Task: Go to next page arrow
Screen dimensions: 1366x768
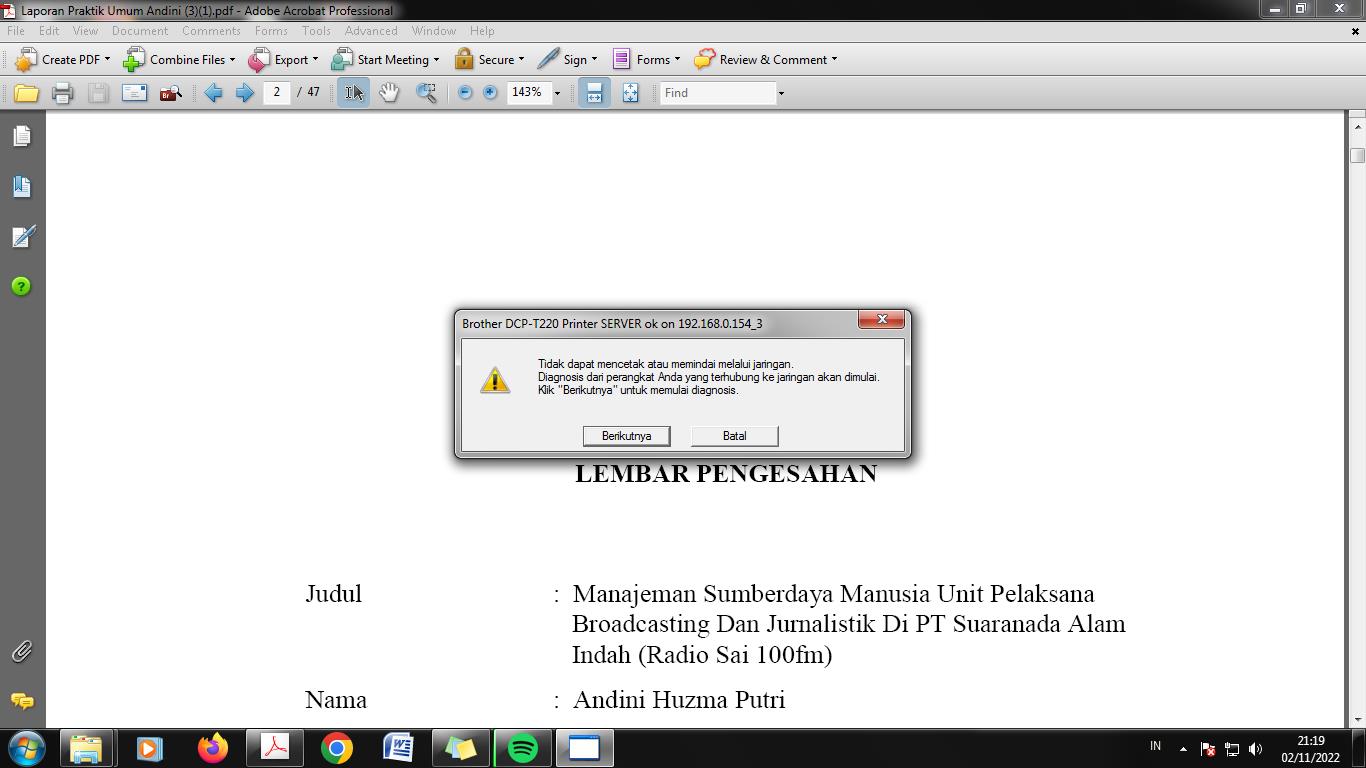Action: tap(244, 93)
